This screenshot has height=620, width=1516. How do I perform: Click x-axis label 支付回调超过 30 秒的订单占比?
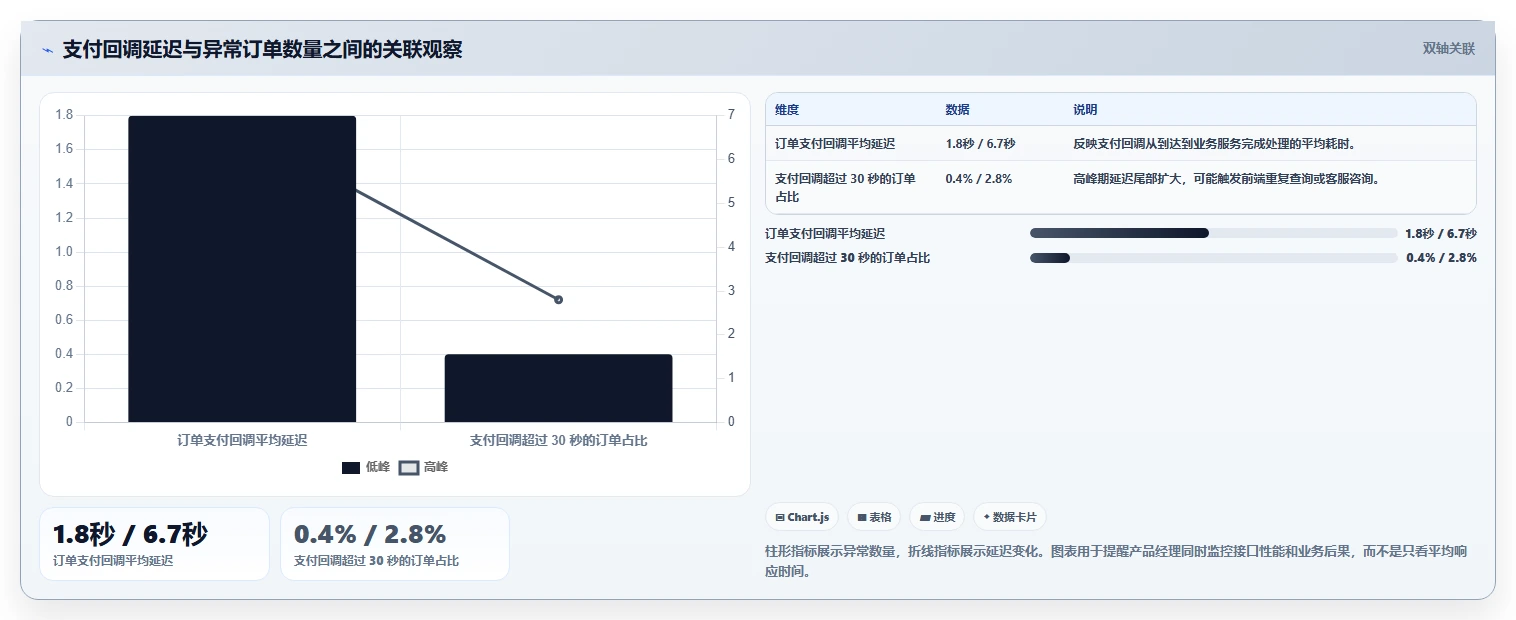[x=559, y=440]
